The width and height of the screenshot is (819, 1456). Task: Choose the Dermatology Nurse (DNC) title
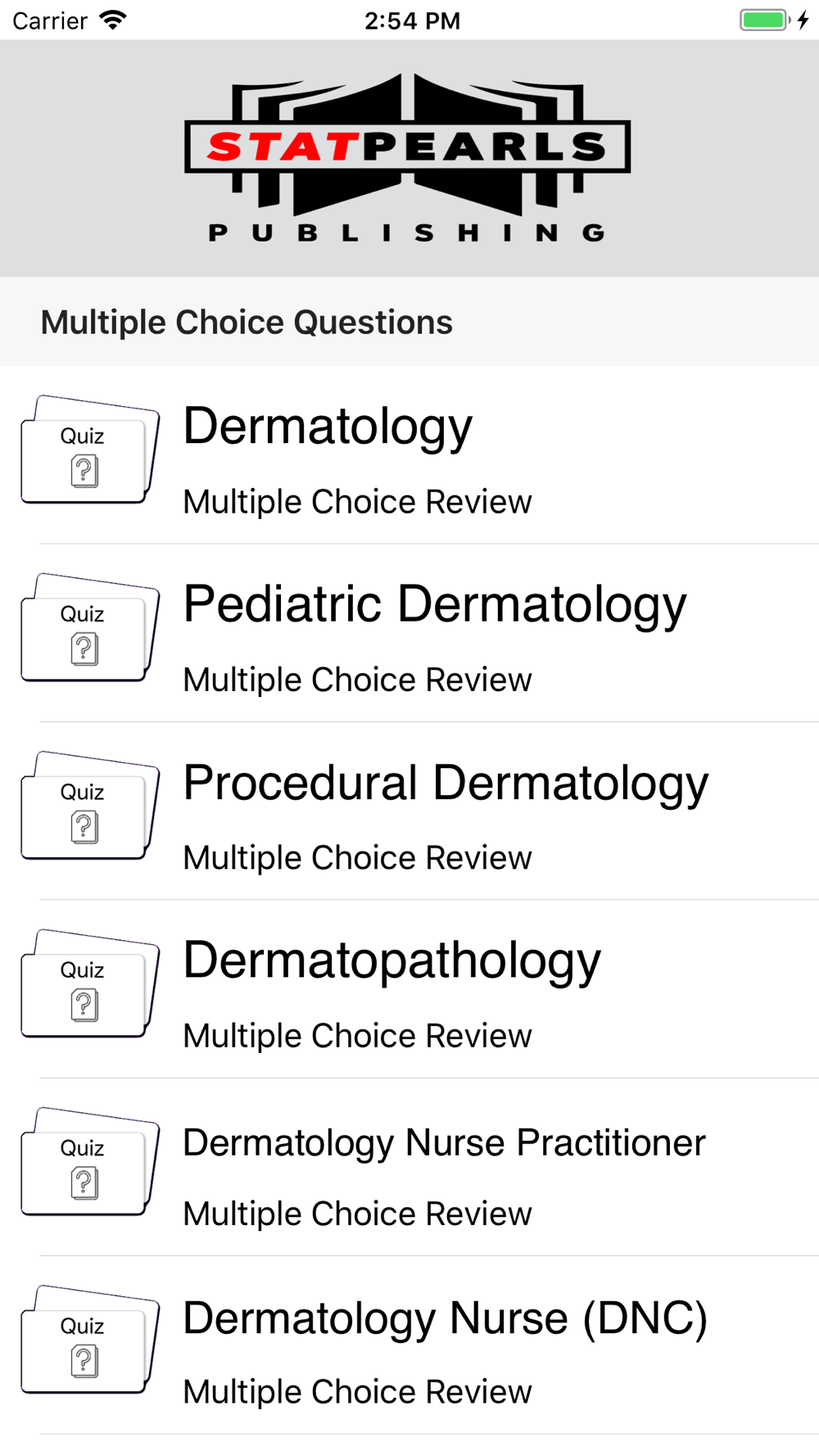pos(445,1318)
